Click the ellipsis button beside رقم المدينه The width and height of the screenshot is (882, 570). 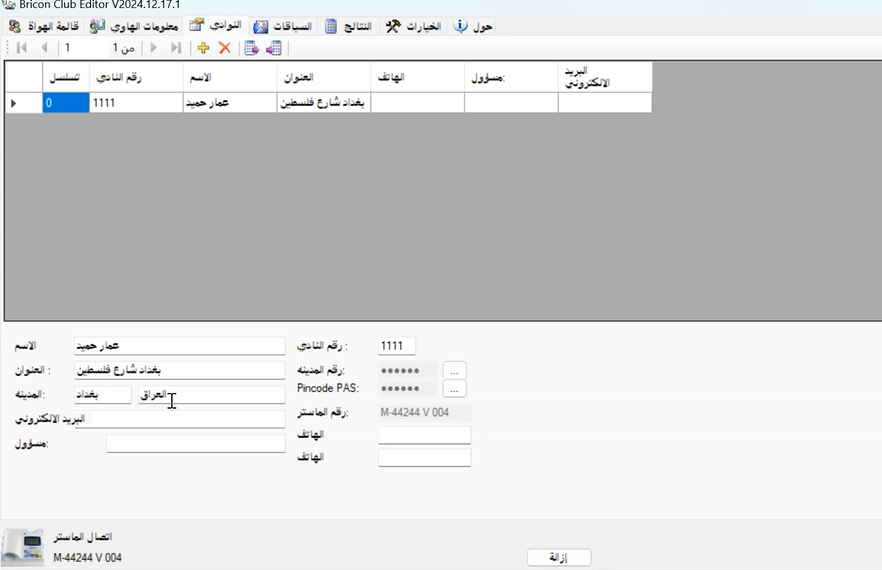[x=454, y=370]
